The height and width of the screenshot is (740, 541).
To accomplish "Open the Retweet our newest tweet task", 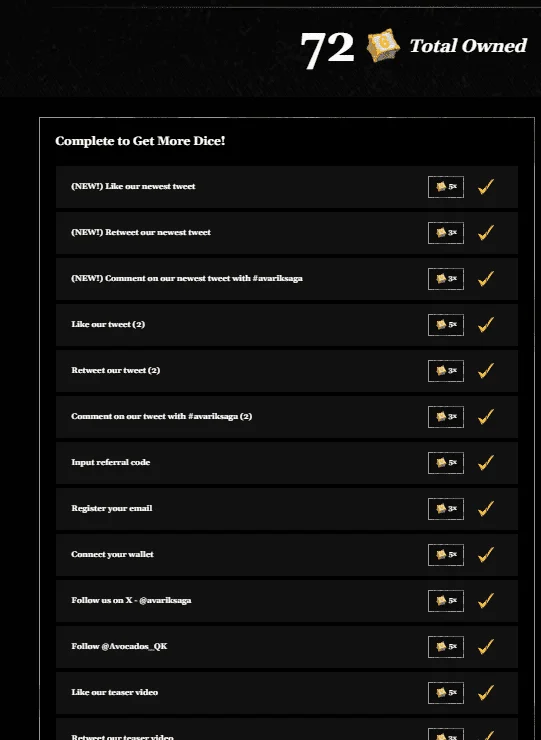I will pos(287,233).
